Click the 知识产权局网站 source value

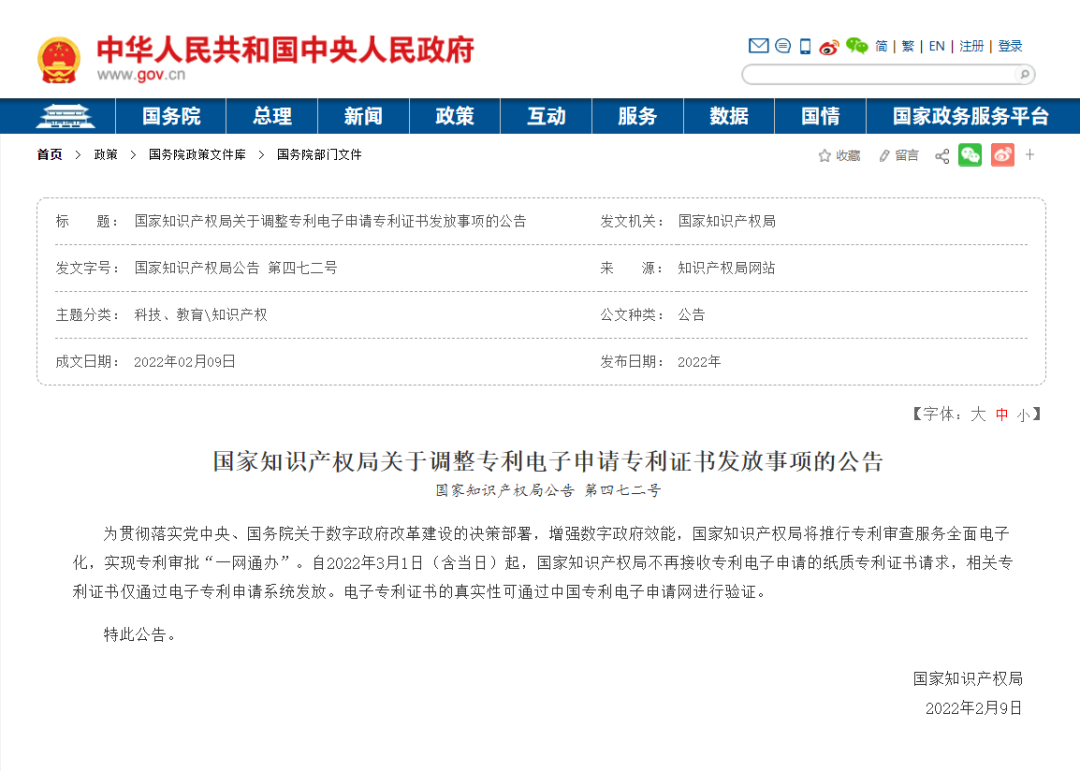[727, 268]
